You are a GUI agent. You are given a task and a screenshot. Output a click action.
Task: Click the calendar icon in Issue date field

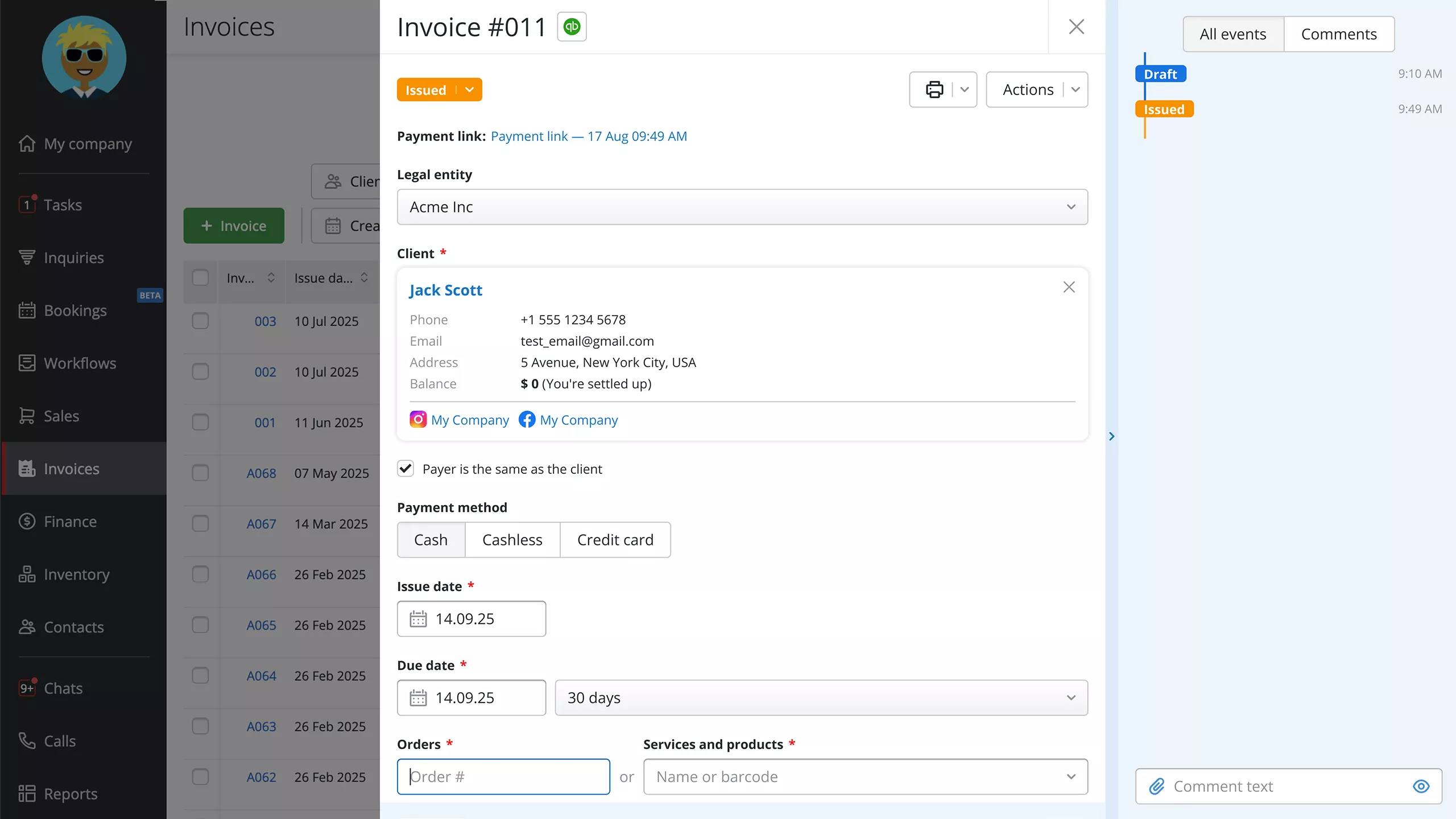tap(419, 619)
